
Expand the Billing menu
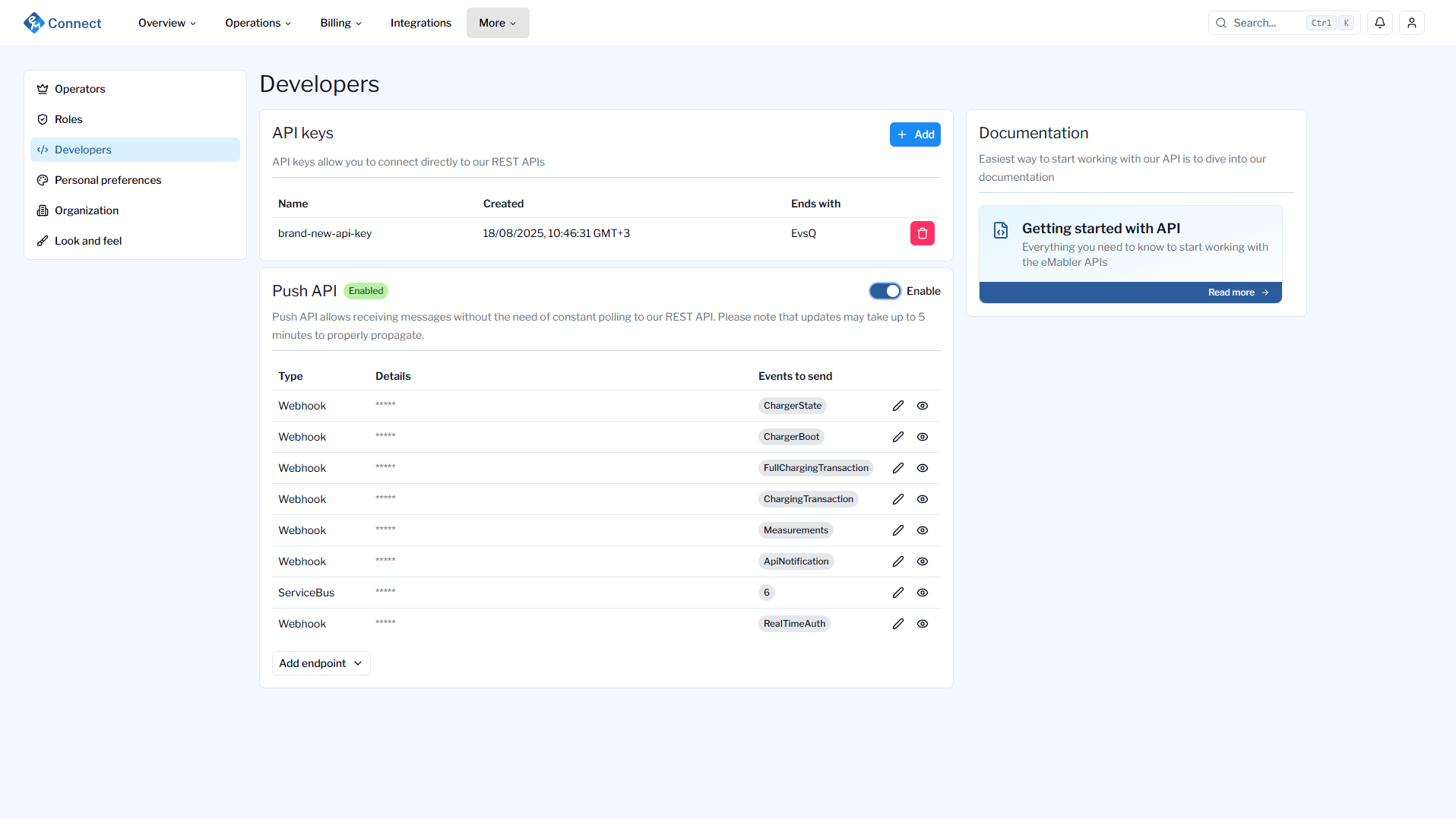tap(340, 23)
